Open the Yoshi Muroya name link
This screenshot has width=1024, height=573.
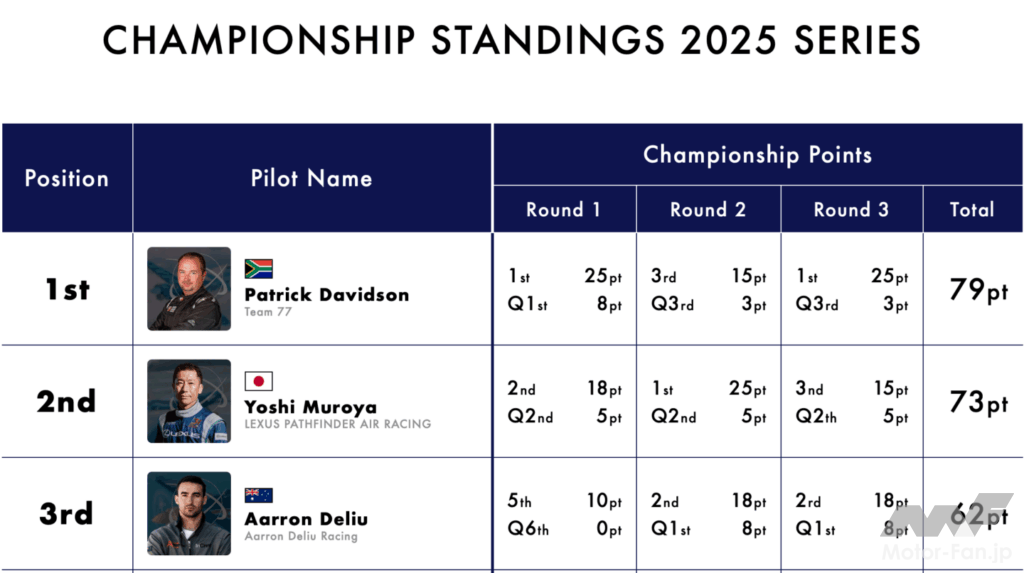pos(310,407)
